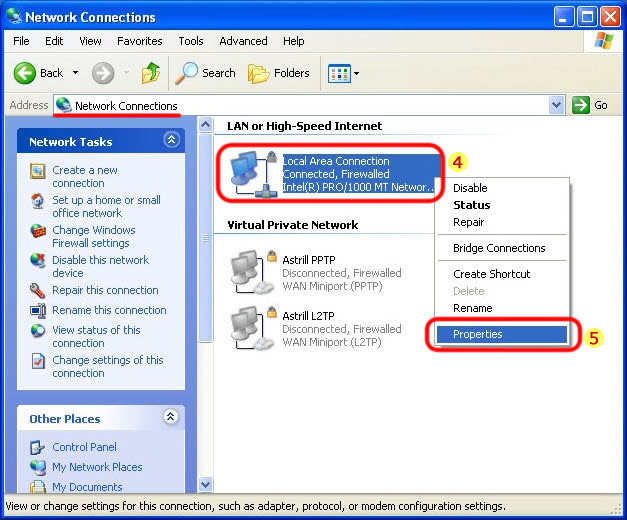Collapse the Network Tasks panel
Image resolution: width=627 pixels, height=520 pixels.
(171, 141)
